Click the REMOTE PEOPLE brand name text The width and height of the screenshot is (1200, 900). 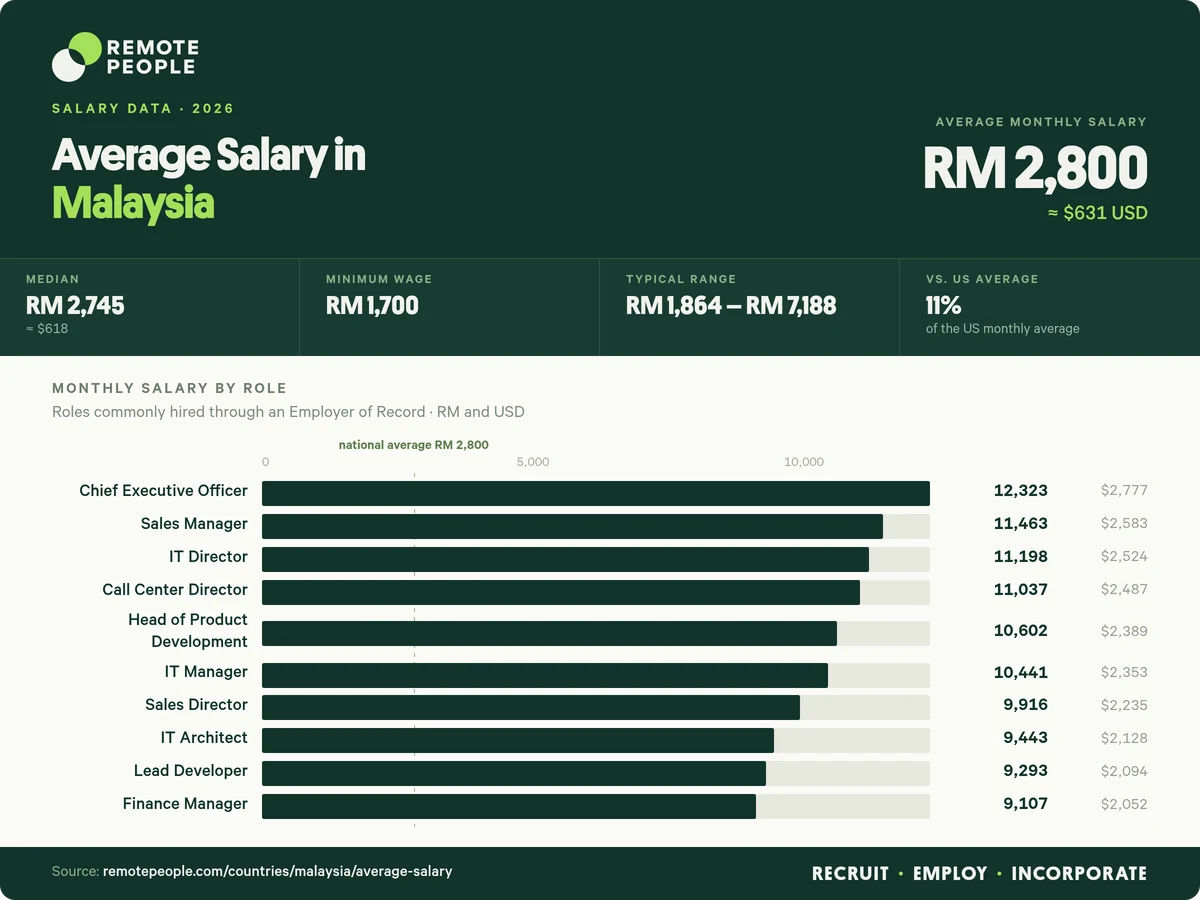click(x=152, y=57)
